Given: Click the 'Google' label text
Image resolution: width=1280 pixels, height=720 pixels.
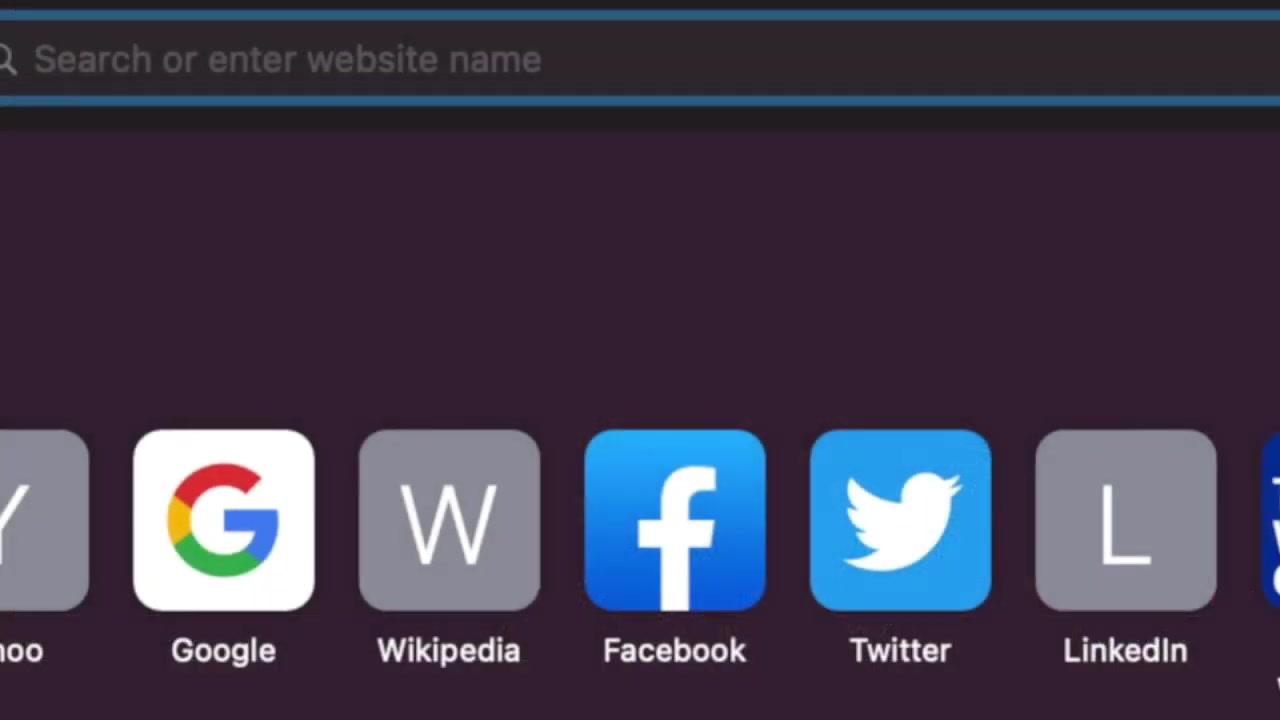Looking at the screenshot, I should 223,651.
